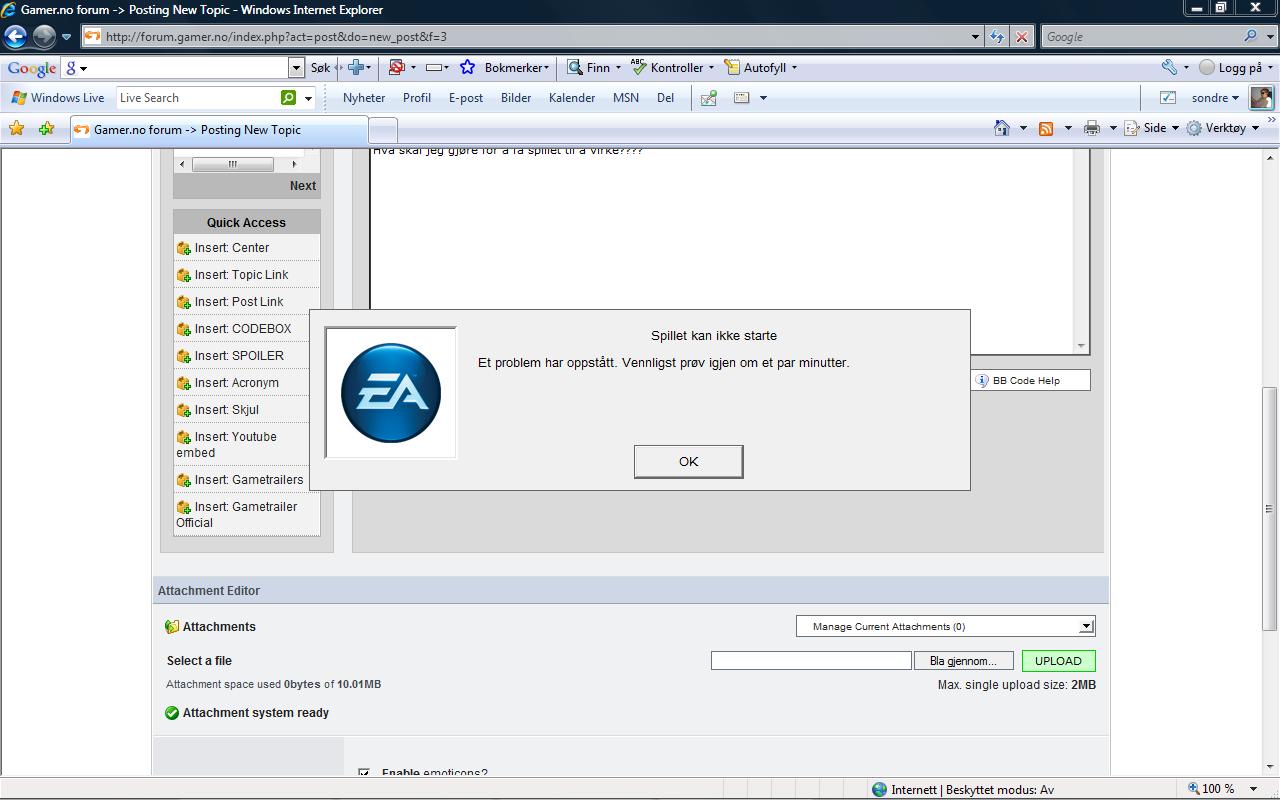Click the Autofyll toolbar item
Screen dimensions: 1280x800
[760, 68]
